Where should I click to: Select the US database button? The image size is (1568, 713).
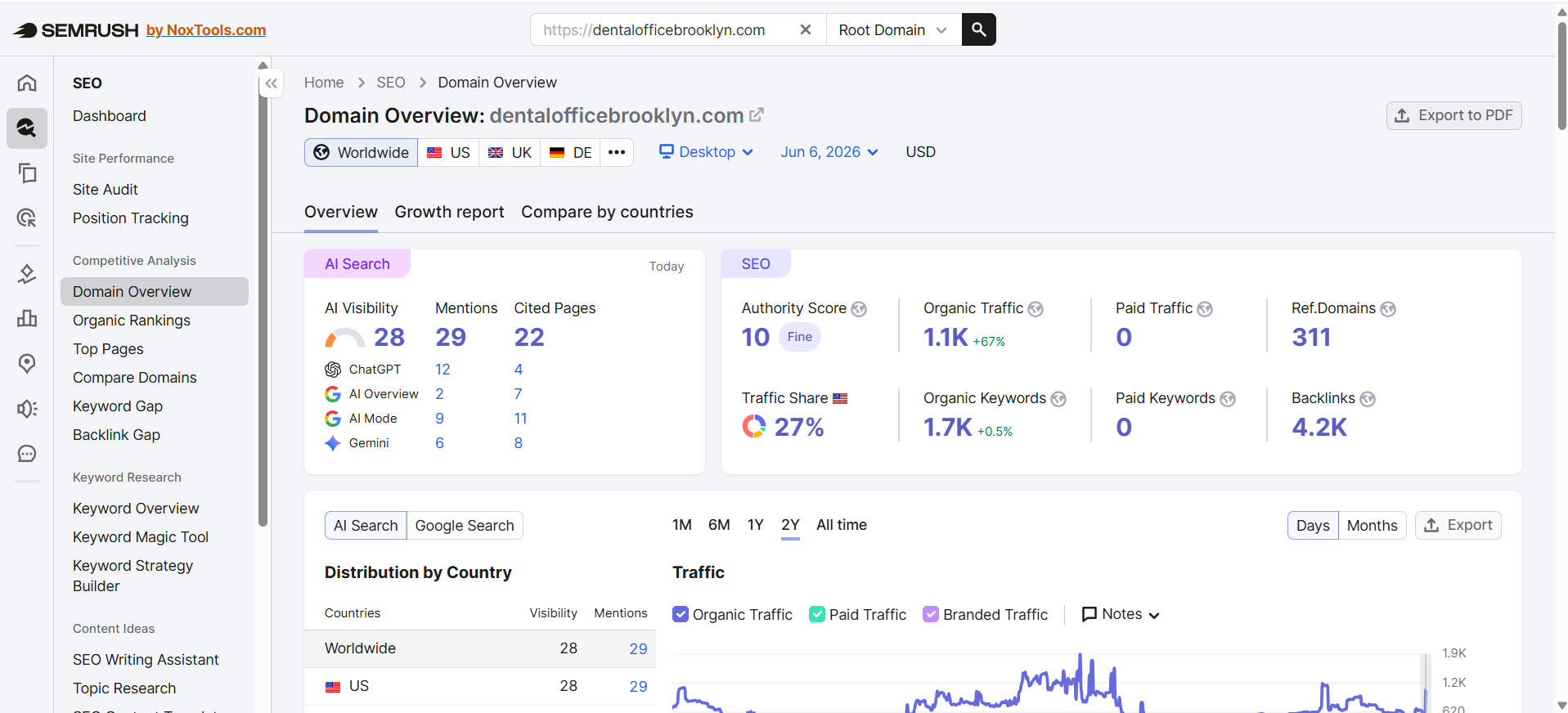(x=448, y=152)
